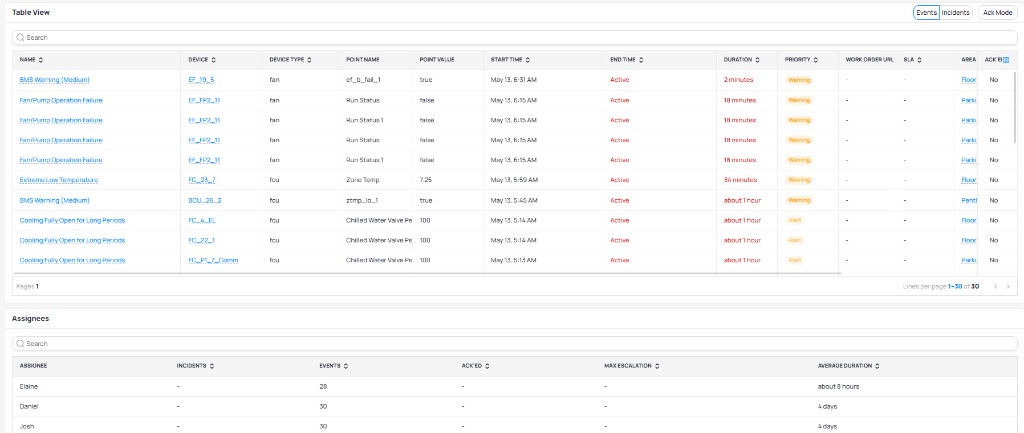Enable Ack Mode
1024x433 pixels.
pos(997,12)
